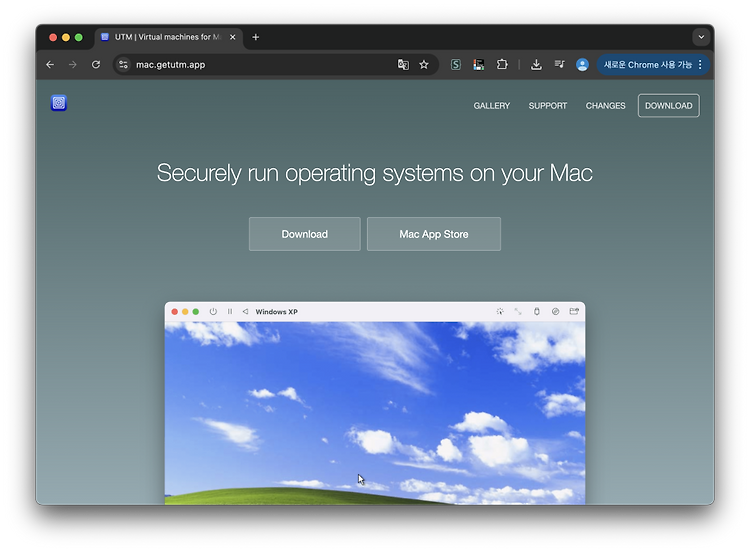Click the large Download button

[305, 234]
